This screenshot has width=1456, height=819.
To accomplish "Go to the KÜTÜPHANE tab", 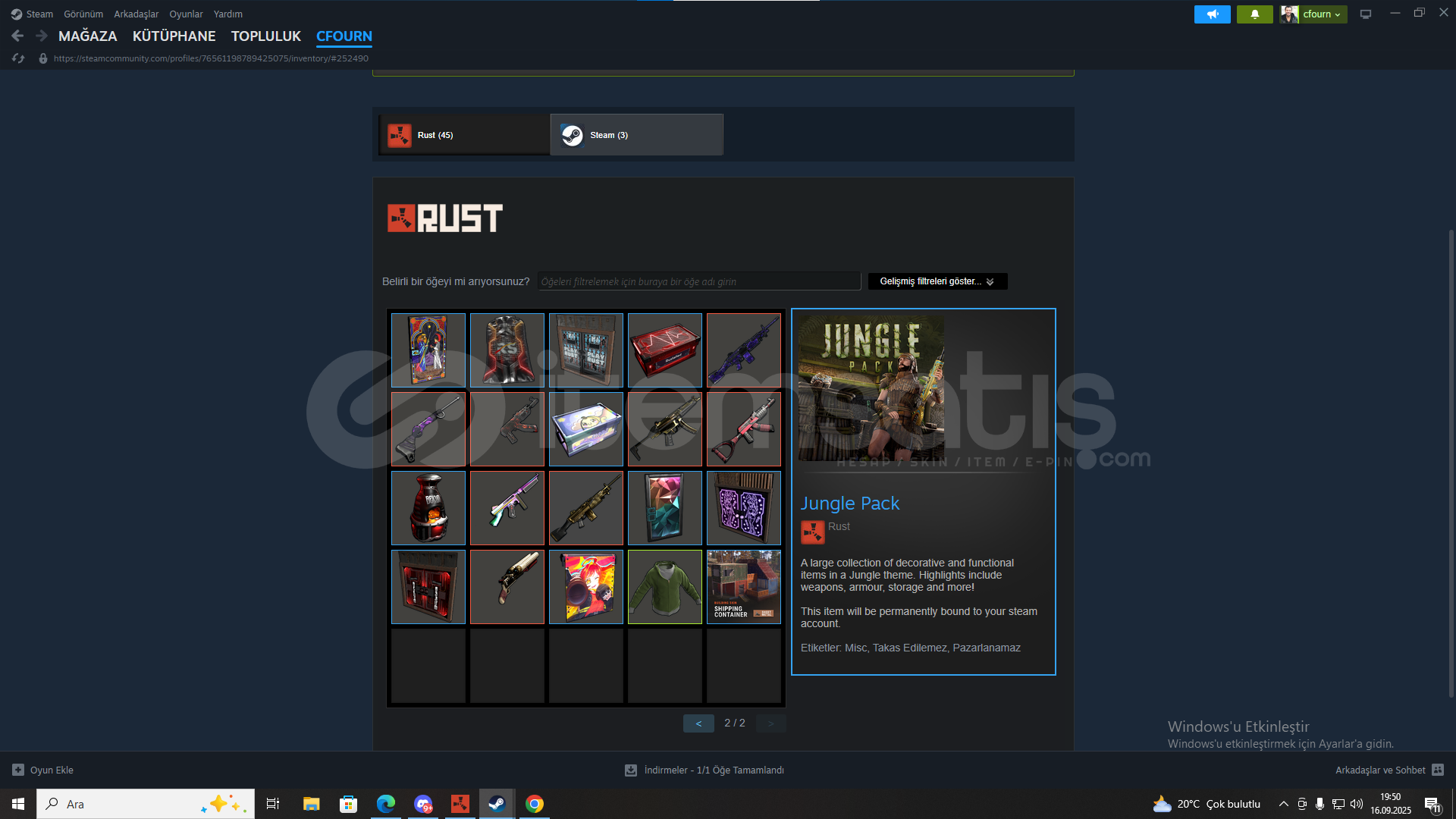I will [174, 36].
